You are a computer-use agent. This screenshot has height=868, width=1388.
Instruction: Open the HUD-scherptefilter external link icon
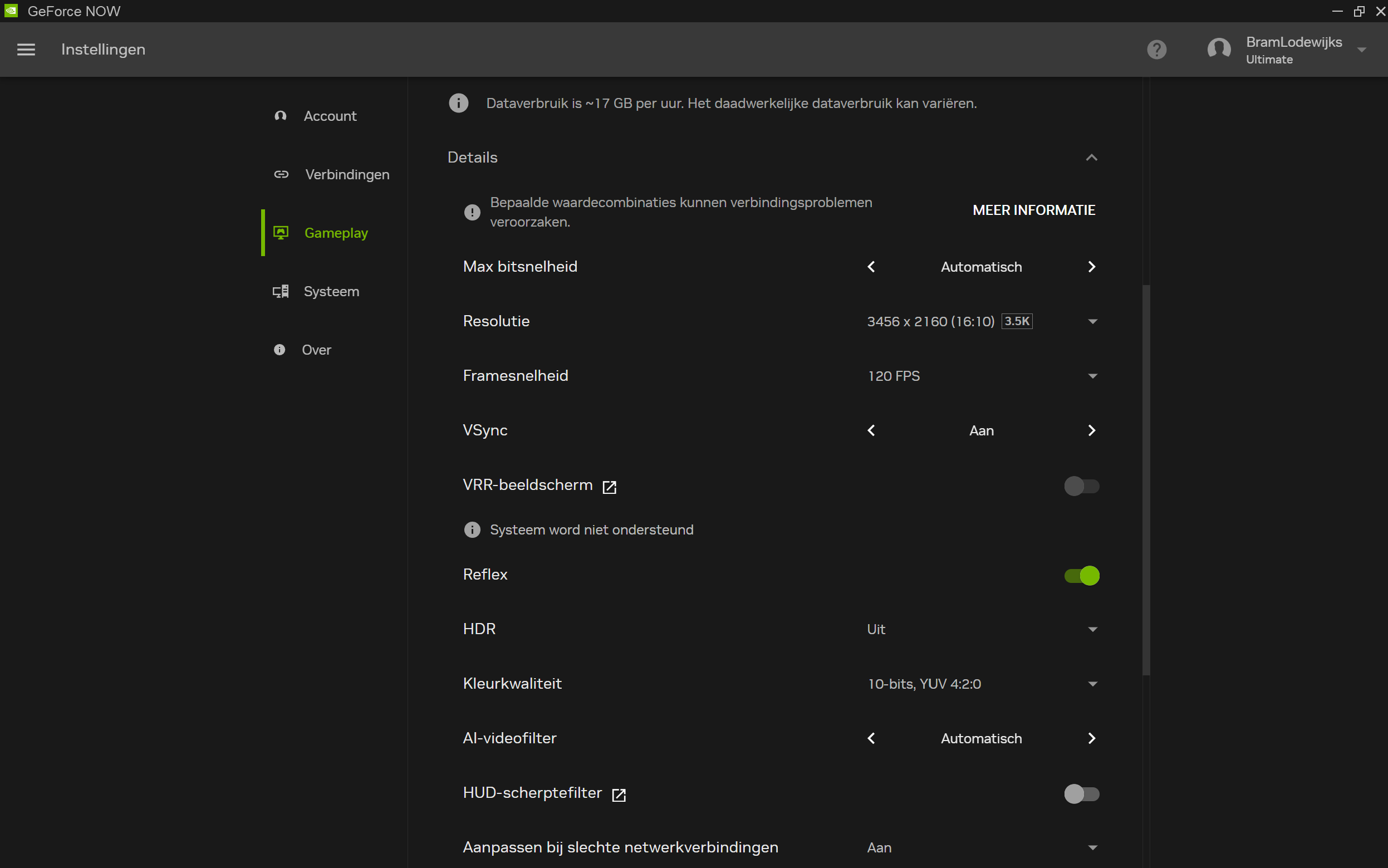(x=619, y=795)
